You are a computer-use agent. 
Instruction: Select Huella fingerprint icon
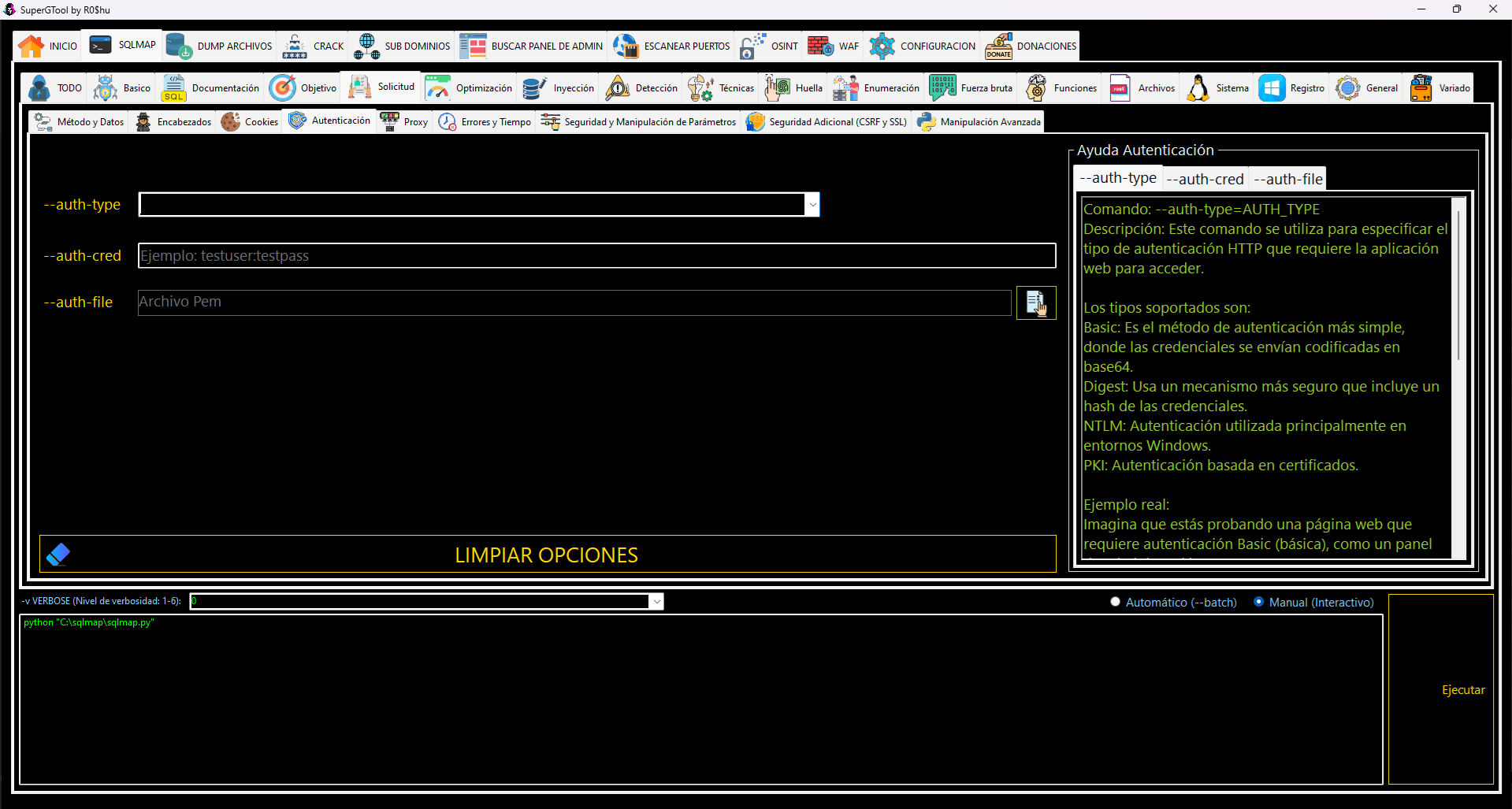[x=778, y=88]
